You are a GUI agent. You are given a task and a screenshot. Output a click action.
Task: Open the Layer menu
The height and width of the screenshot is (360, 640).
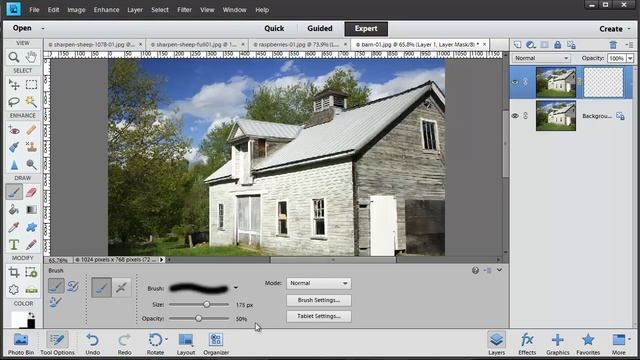pyautogui.click(x=135, y=10)
